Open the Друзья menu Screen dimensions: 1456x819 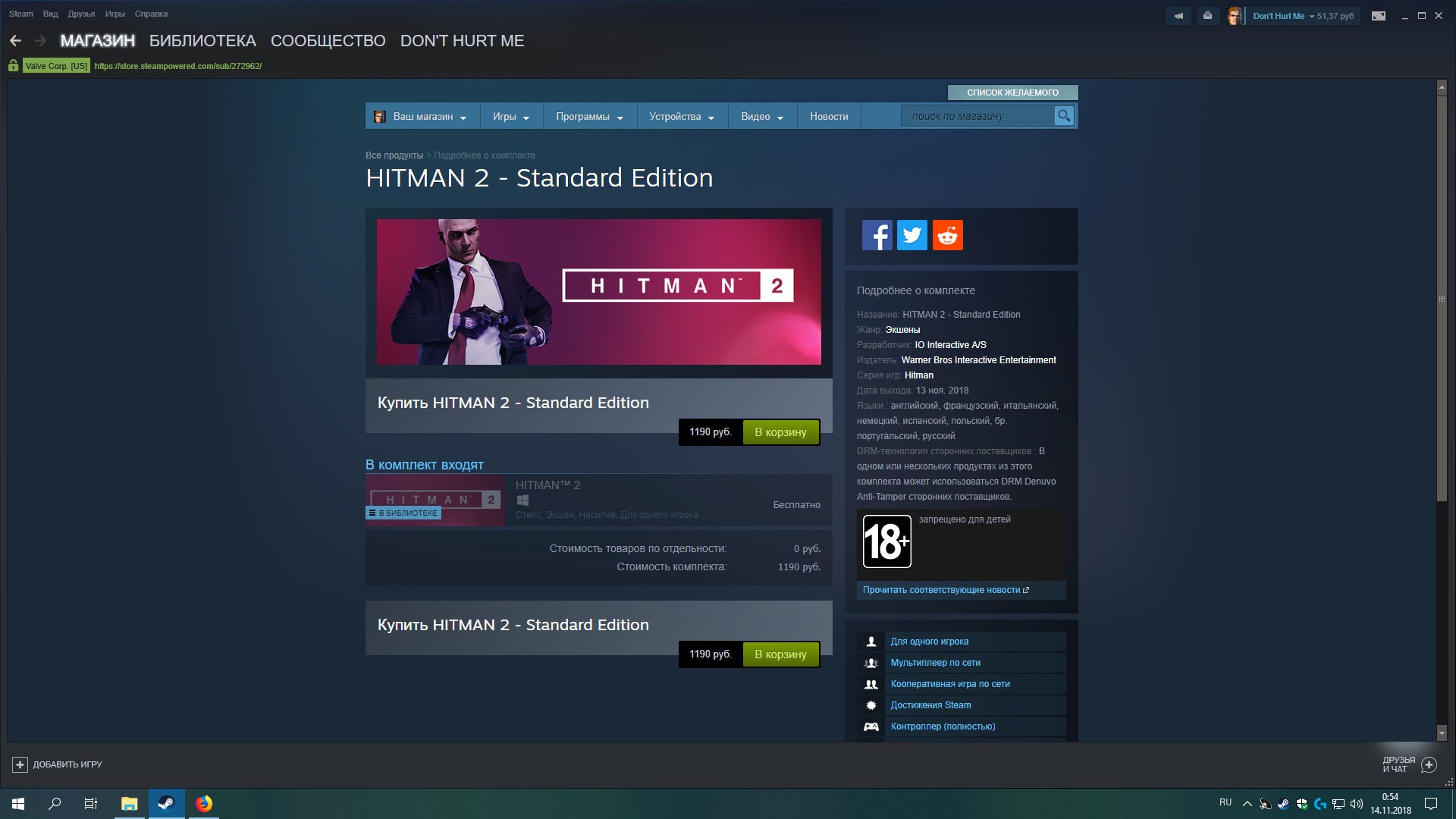tap(81, 14)
